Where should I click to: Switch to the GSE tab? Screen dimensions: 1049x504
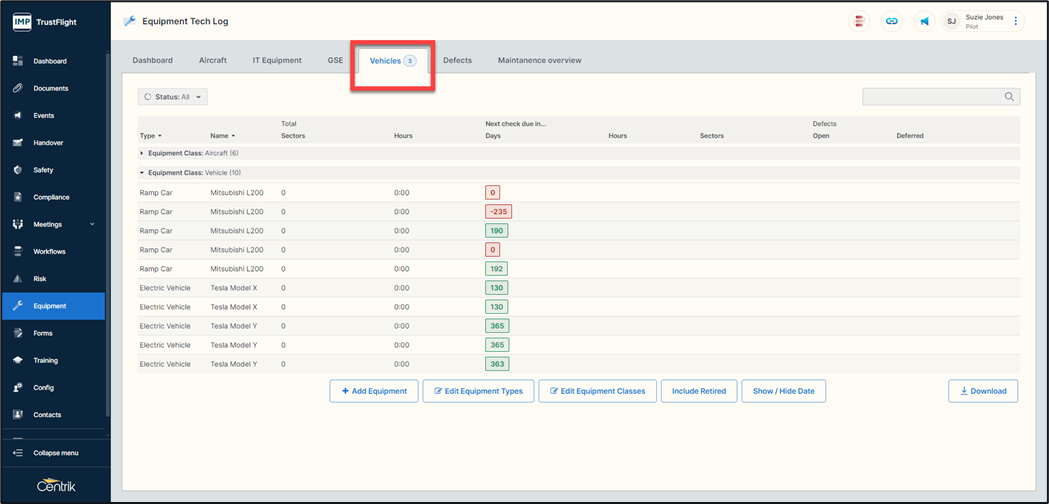tap(335, 60)
